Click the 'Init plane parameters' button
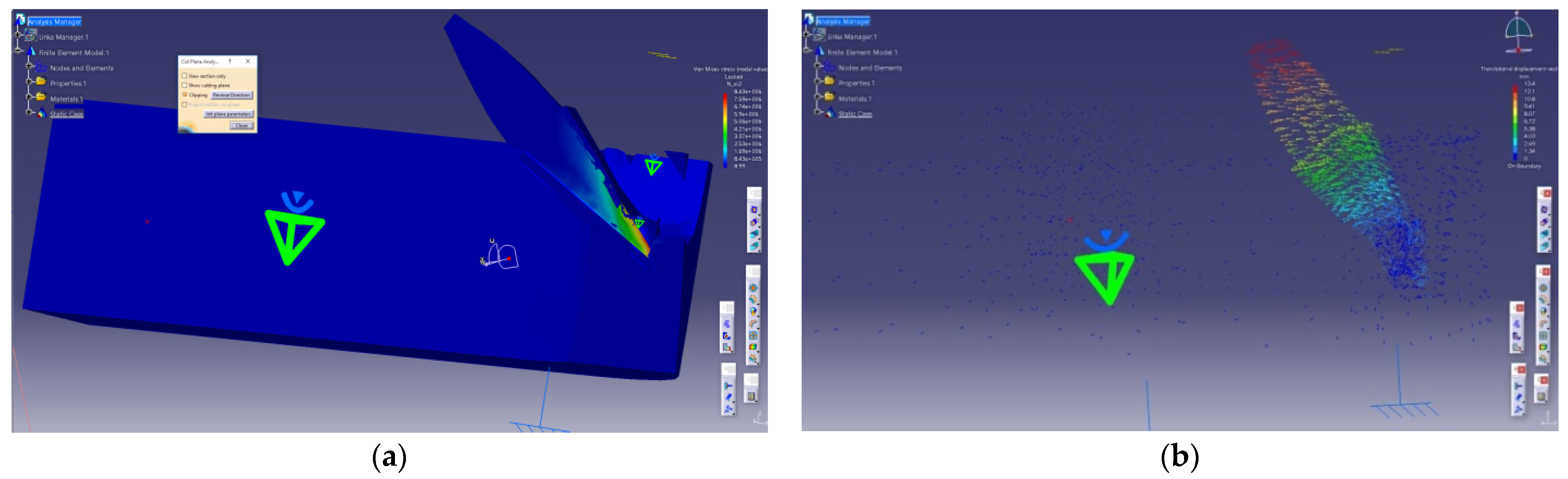 (x=227, y=114)
